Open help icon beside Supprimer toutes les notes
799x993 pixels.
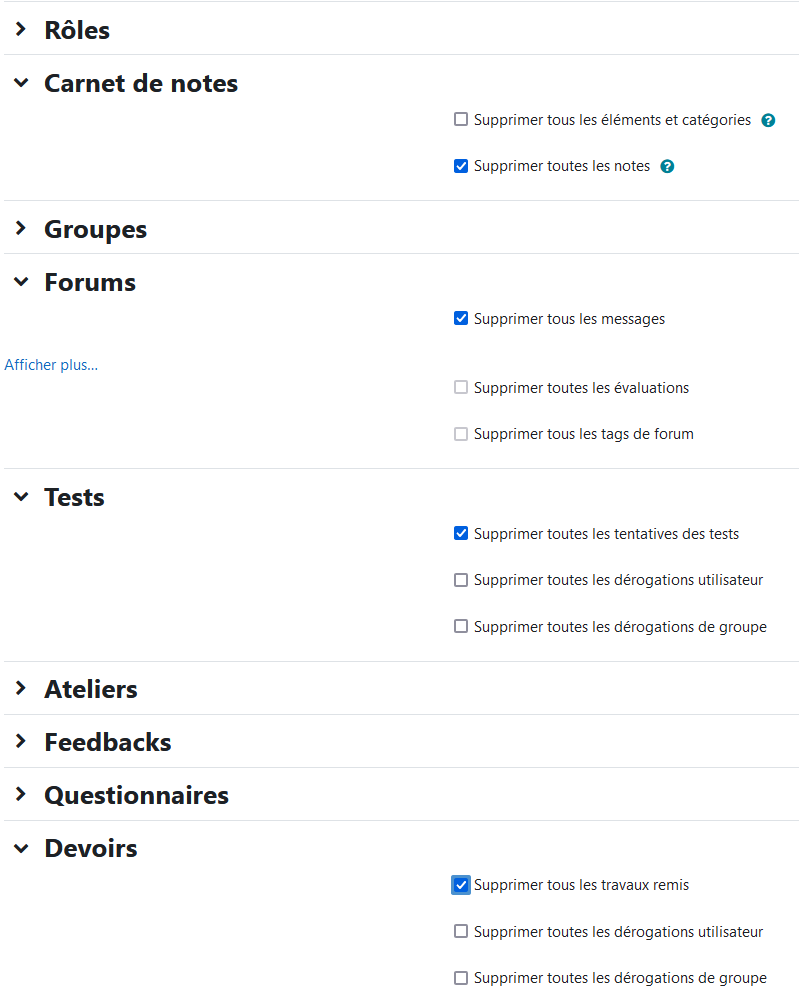[x=667, y=167]
